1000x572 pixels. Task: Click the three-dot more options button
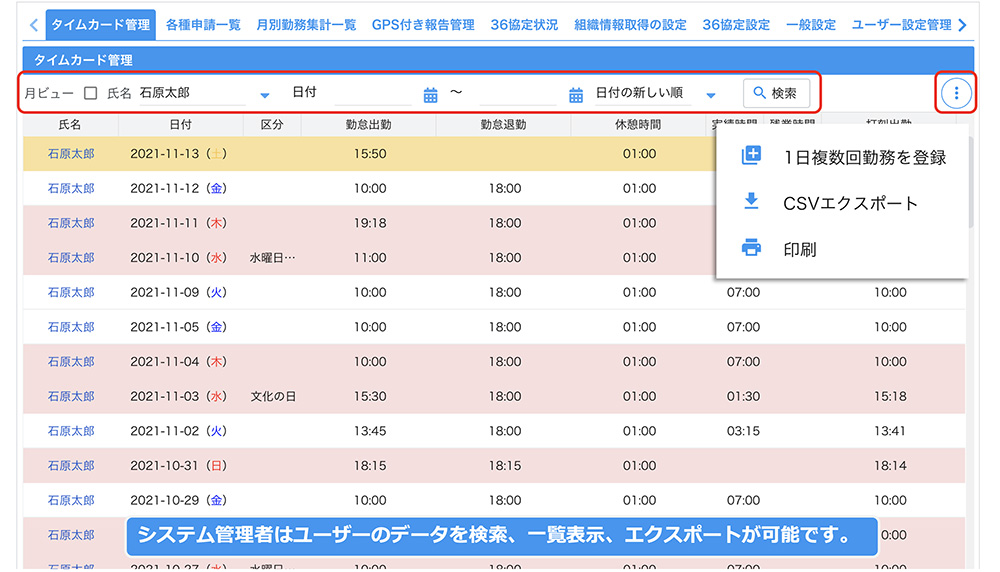[x=955, y=93]
